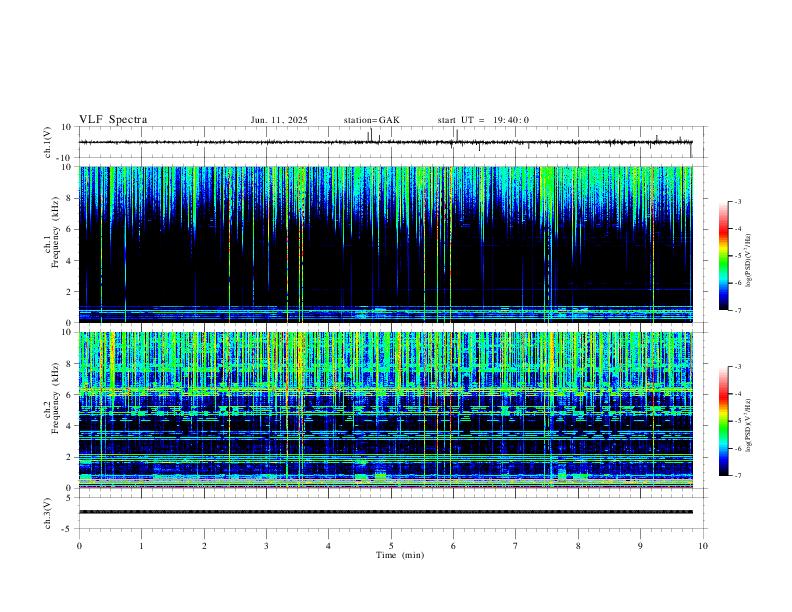The image size is (792, 612).
Task: Click the upper PSD color scale bar
Action: coord(724,256)
